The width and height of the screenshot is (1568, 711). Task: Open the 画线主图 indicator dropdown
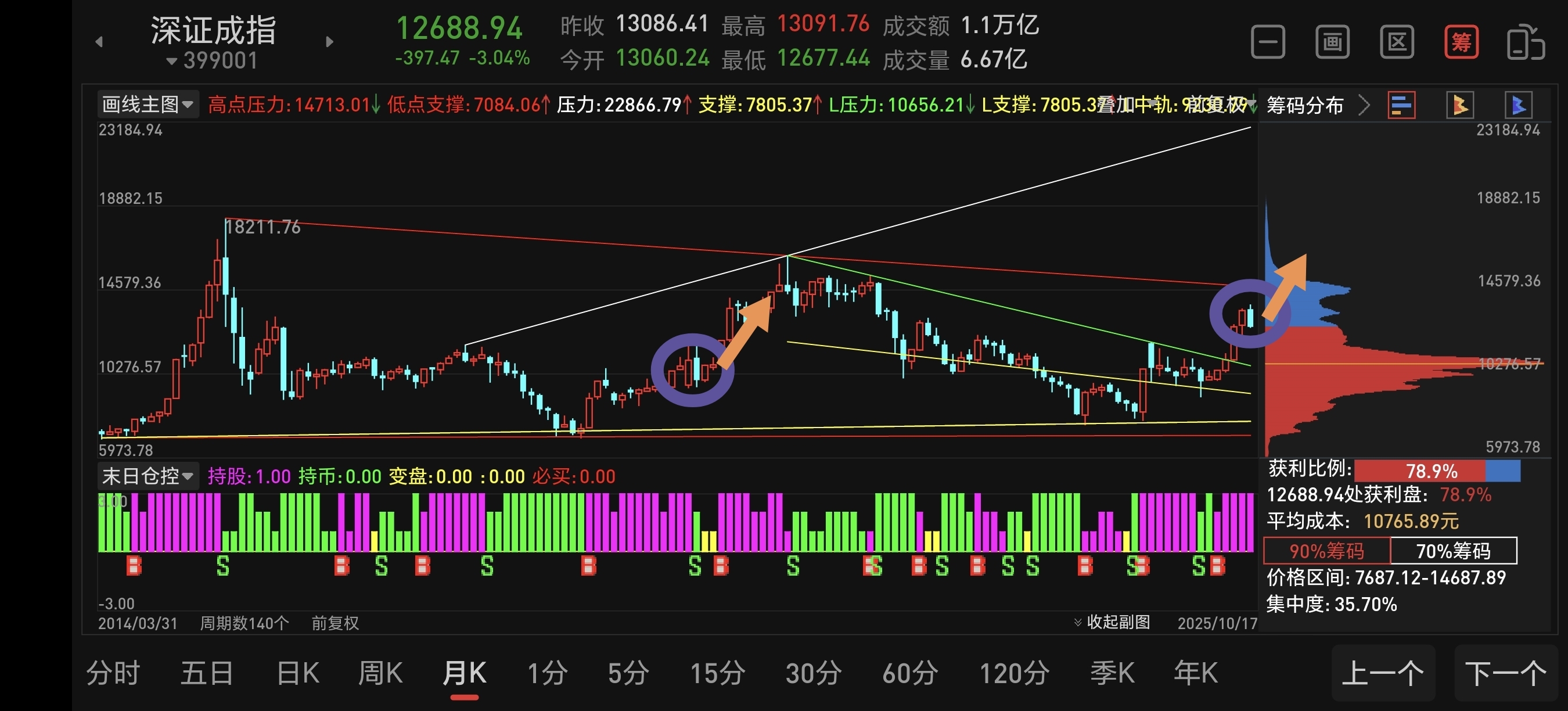[148, 105]
